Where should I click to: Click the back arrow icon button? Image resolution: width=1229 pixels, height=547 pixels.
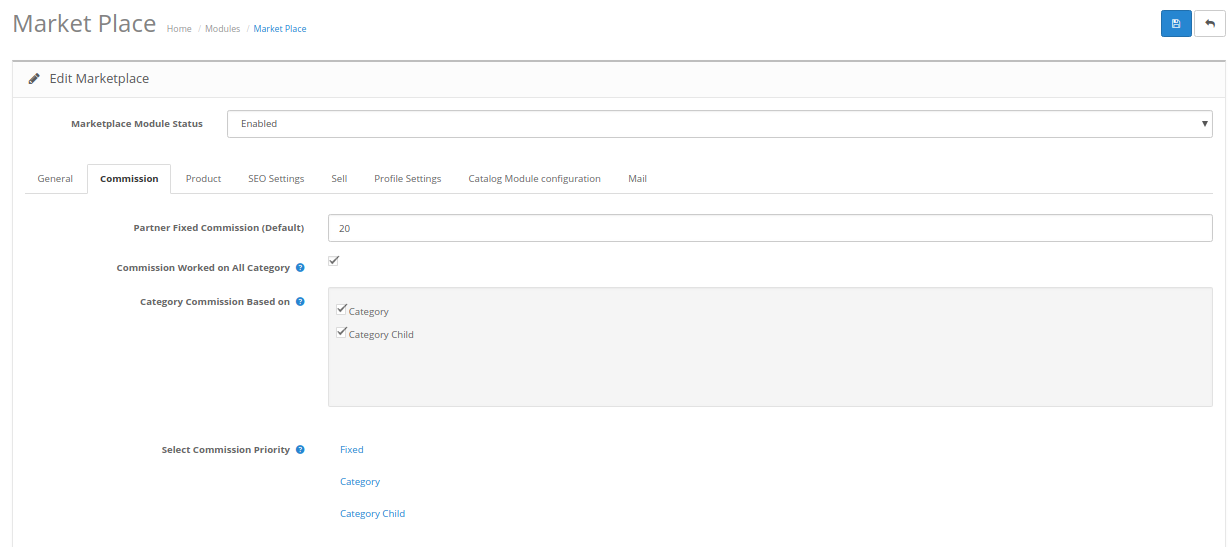point(1209,24)
